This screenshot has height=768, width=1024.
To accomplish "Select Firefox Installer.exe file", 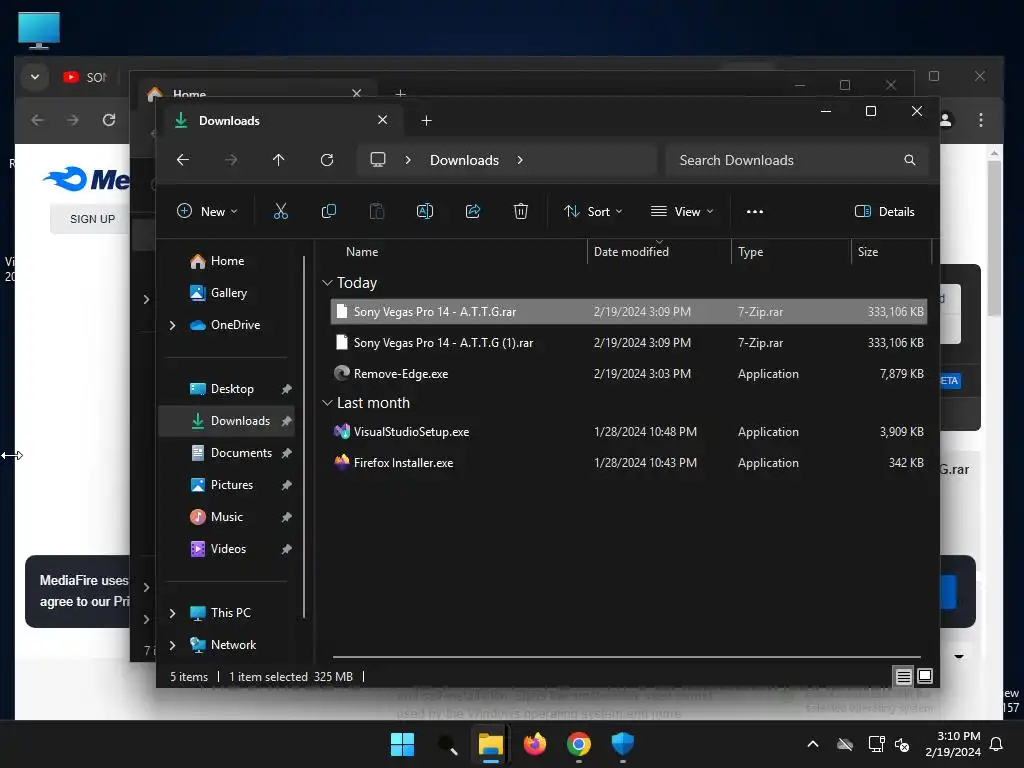I will pyautogui.click(x=629, y=462).
